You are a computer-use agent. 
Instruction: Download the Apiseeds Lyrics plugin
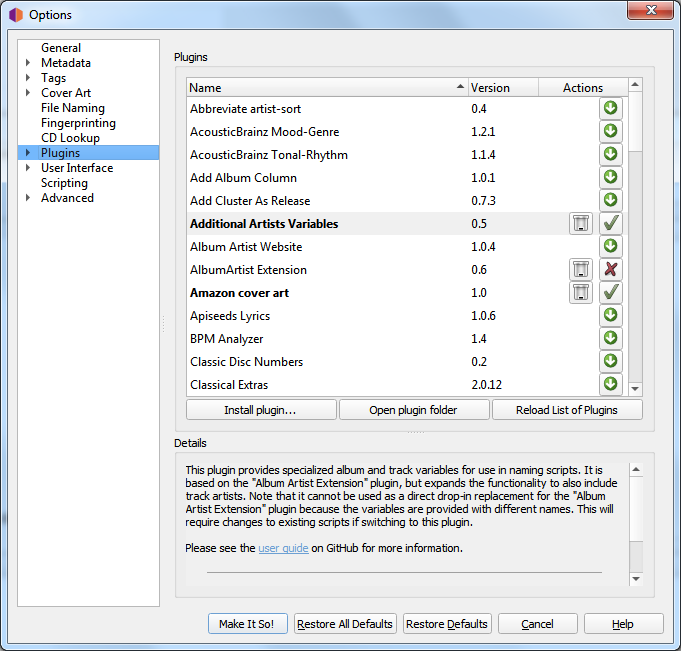tap(610, 315)
